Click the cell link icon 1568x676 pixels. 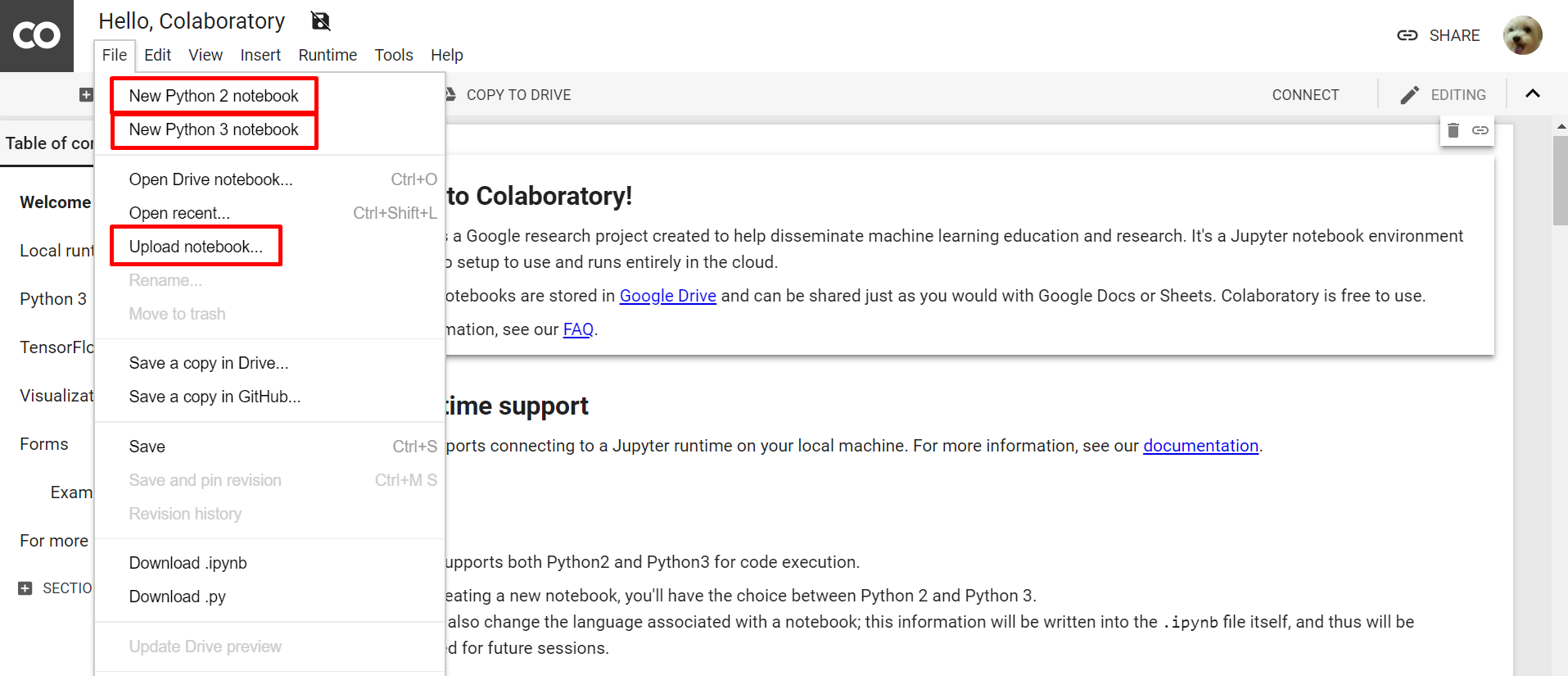1480,130
